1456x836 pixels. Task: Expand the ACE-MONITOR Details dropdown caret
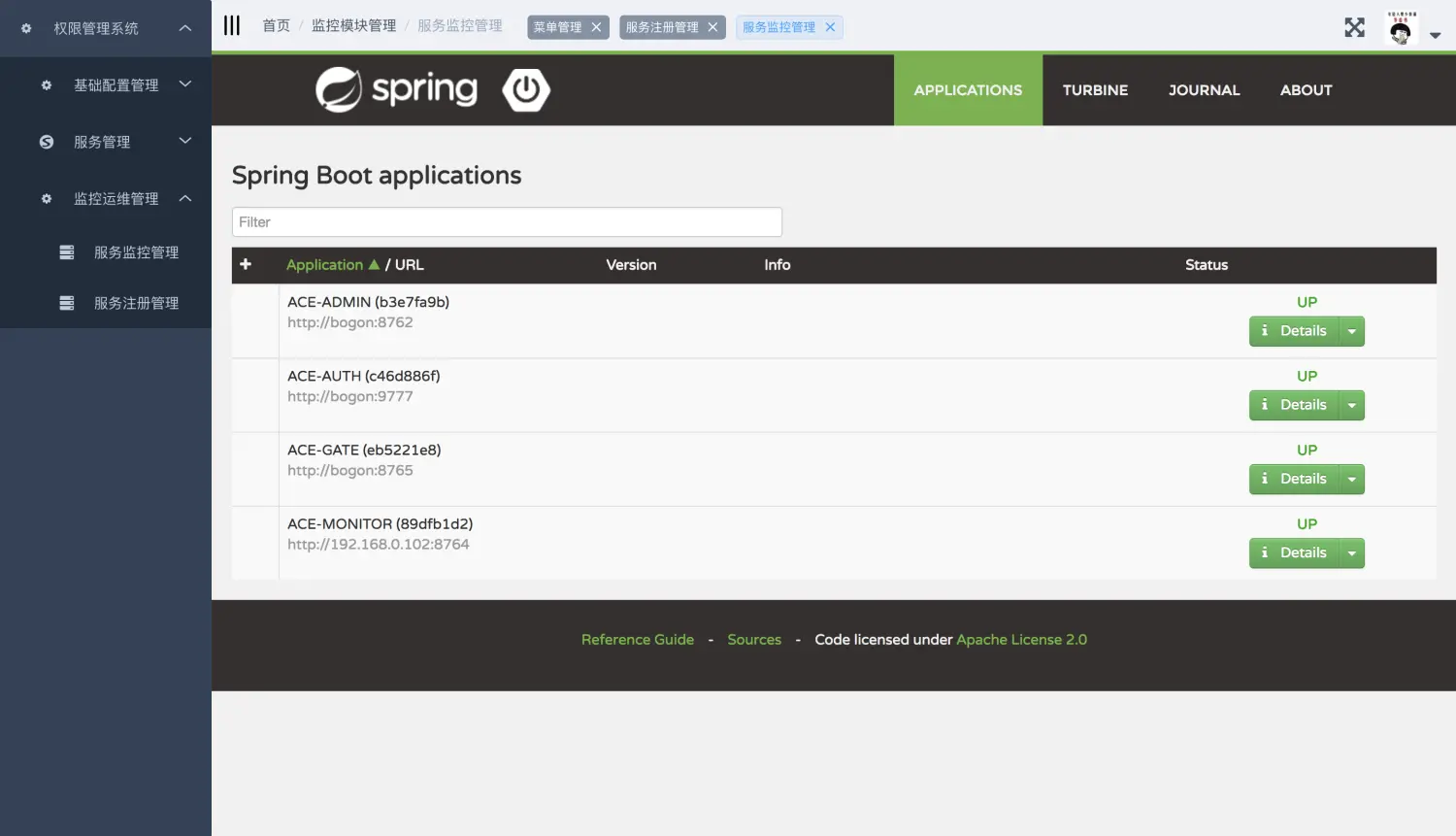1352,552
